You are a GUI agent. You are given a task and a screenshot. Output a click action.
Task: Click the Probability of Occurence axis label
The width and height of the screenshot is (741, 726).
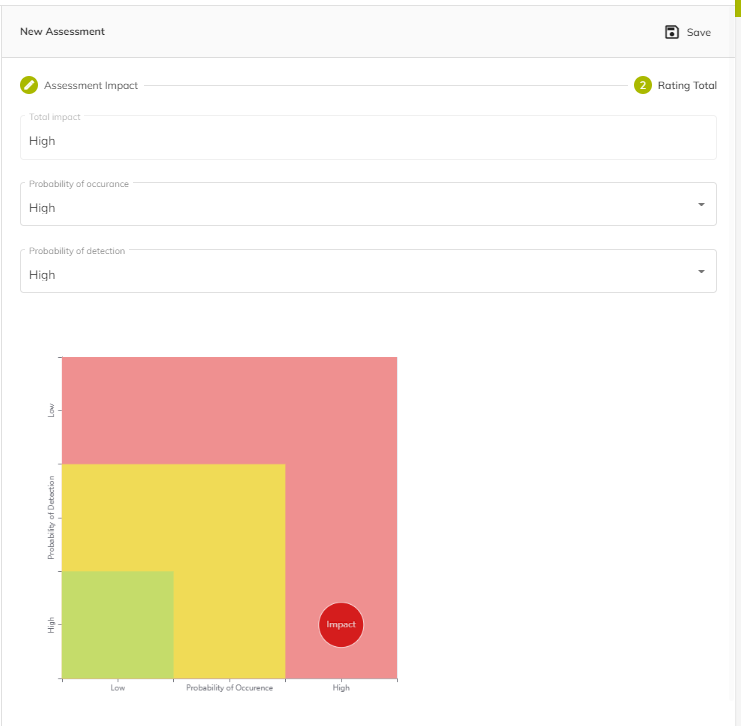(x=229, y=688)
